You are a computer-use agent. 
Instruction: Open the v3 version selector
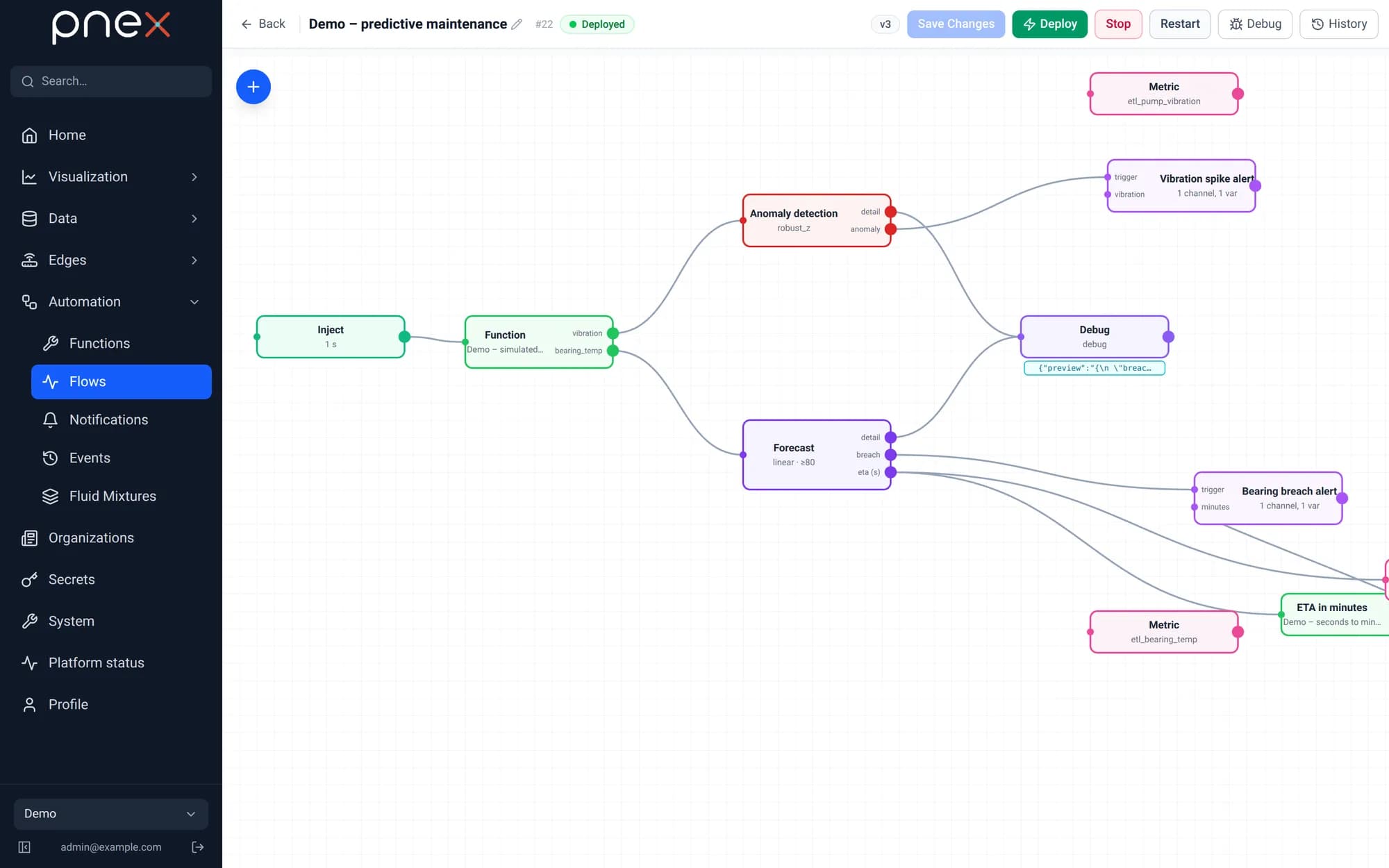[x=885, y=24]
